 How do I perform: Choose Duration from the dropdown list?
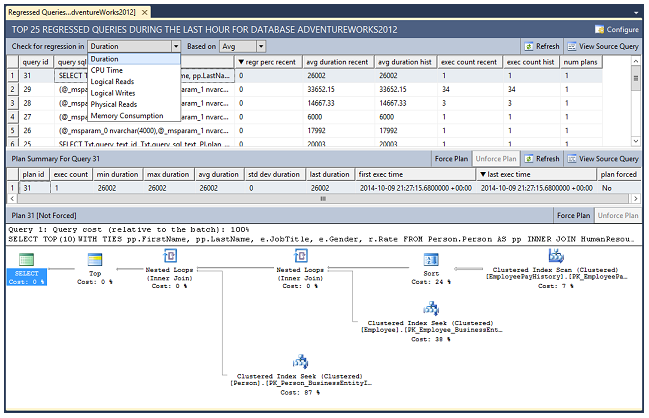134,59
